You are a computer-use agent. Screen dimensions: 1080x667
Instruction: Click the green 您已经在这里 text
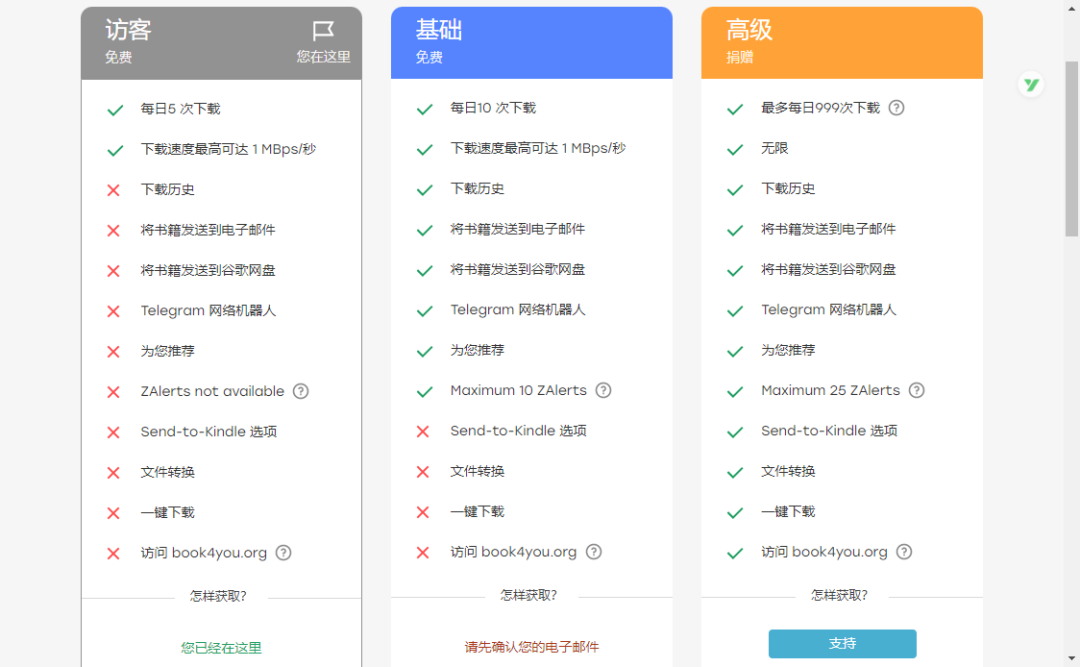(221, 648)
